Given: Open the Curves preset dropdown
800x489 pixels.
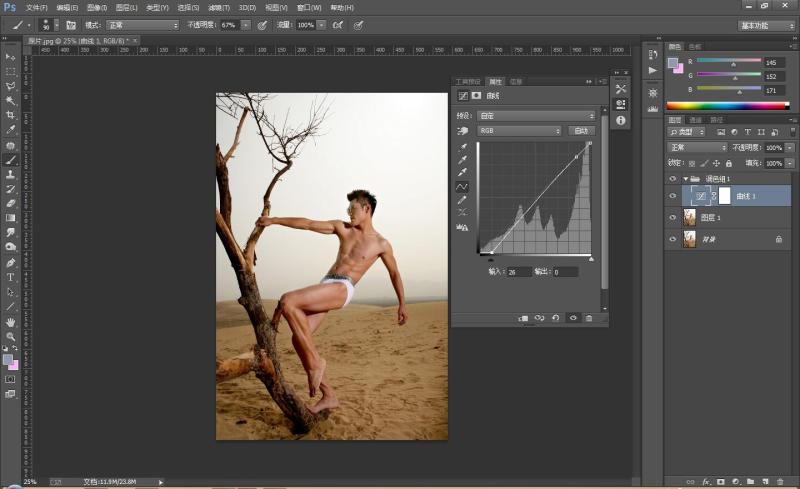Looking at the screenshot, I should click(x=537, y=116).
